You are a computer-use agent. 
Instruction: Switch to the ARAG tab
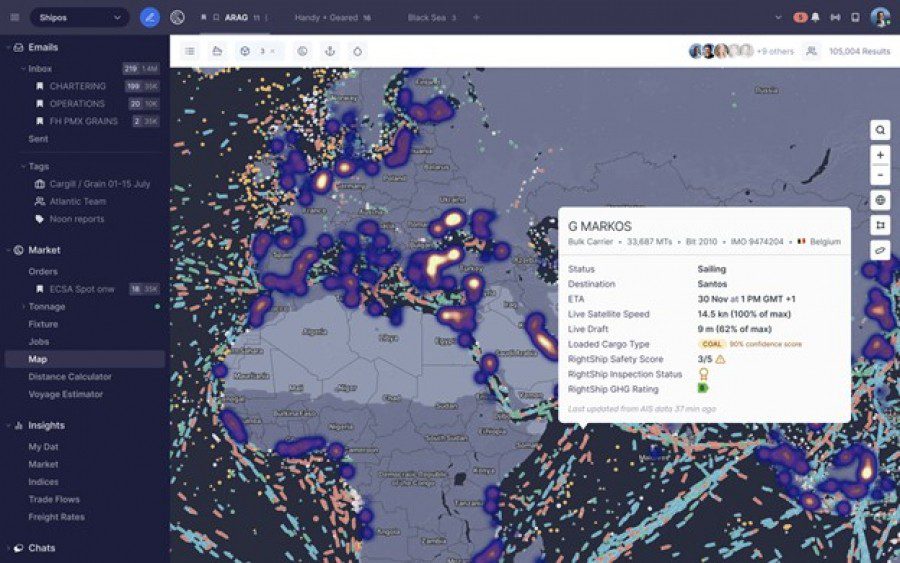click(x=236, y=18)
